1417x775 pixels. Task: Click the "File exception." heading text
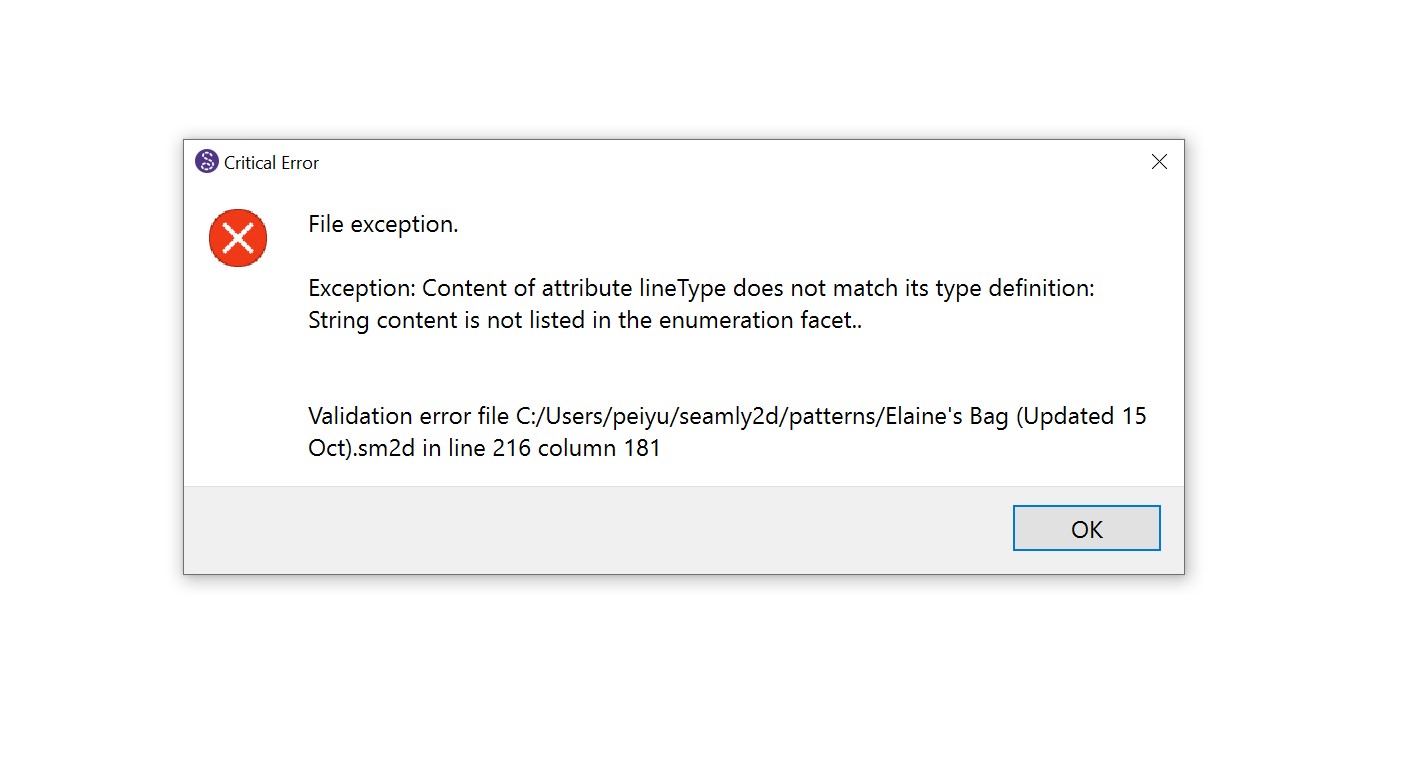(x=383, y=225)
